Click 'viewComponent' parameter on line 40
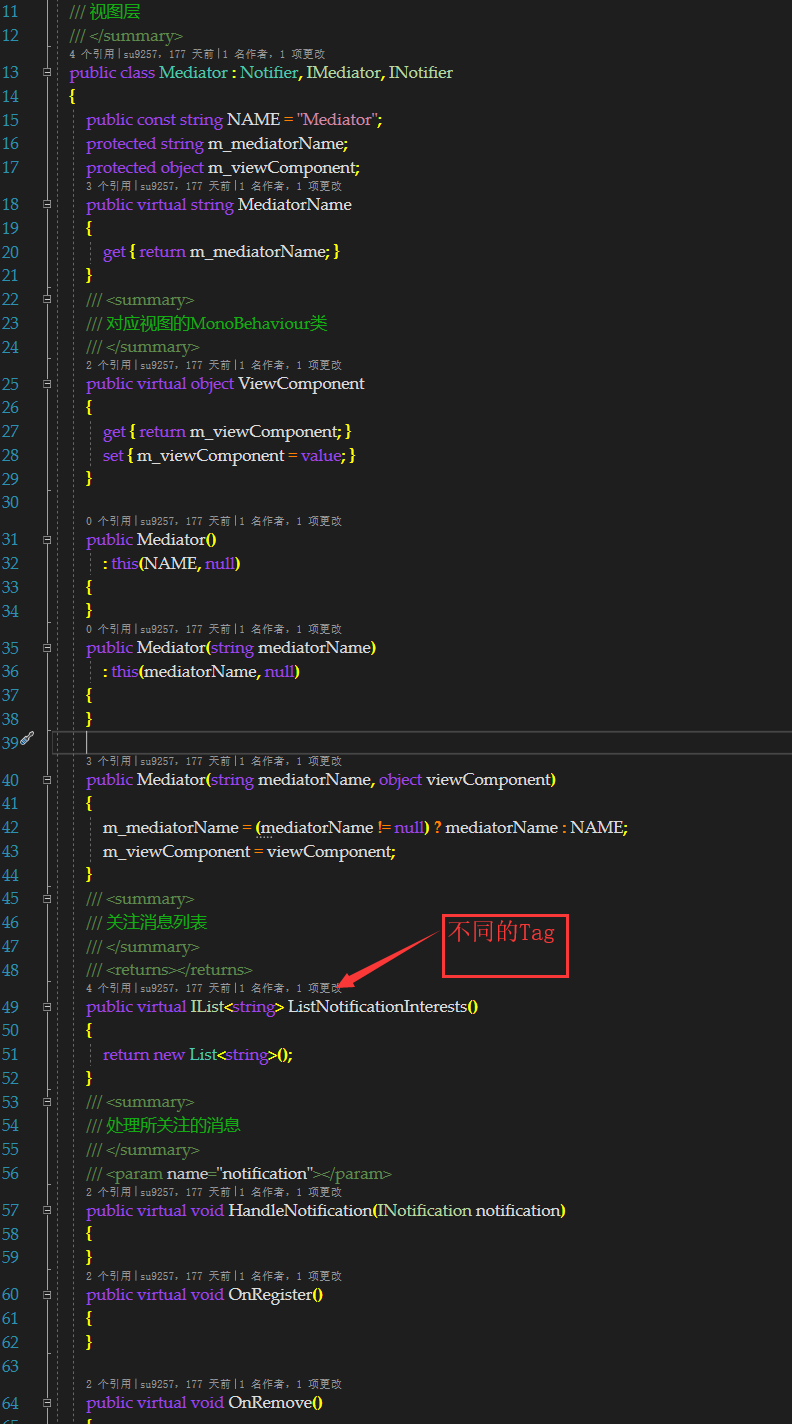The image size is (792, 1424). click(x=489, y=779)
